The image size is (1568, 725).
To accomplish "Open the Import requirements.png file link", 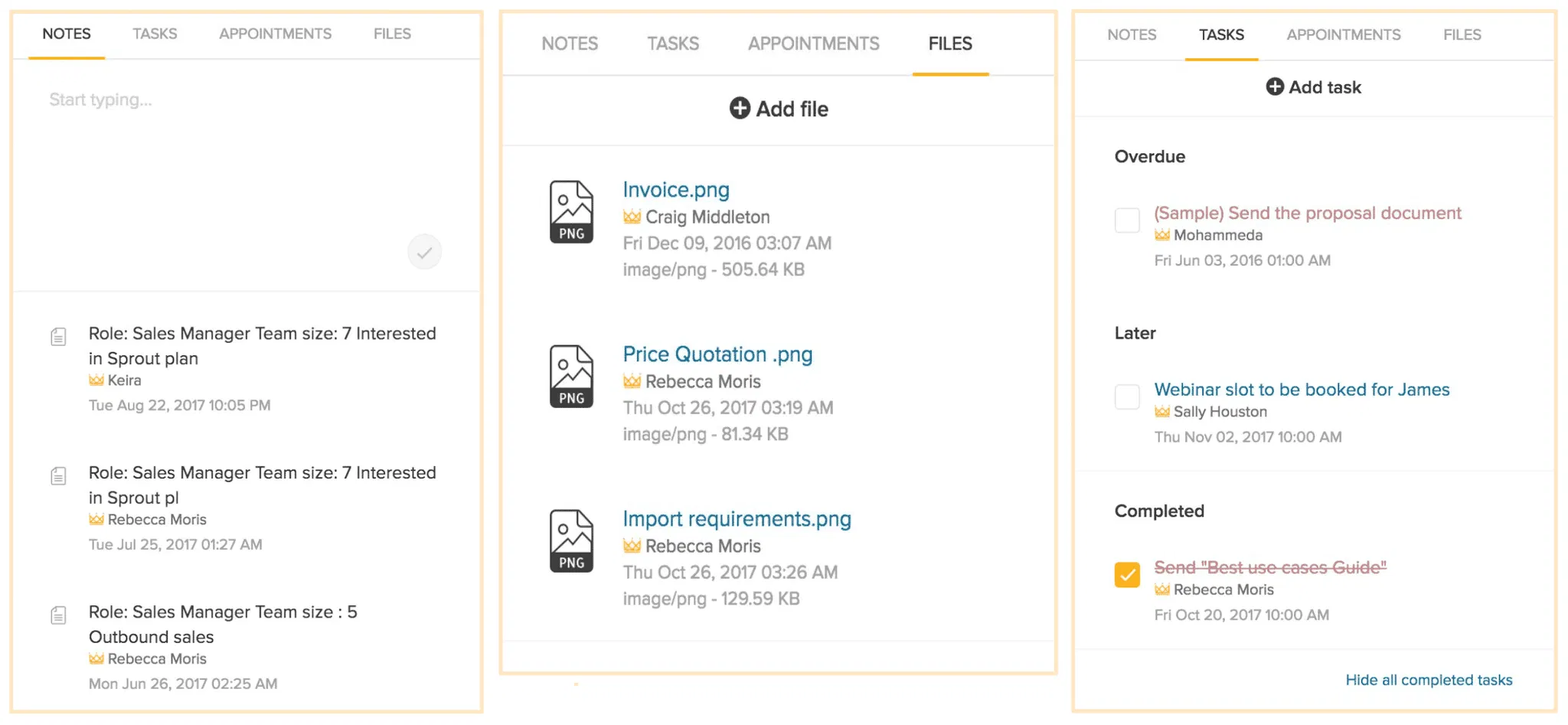I will (737, 519).
